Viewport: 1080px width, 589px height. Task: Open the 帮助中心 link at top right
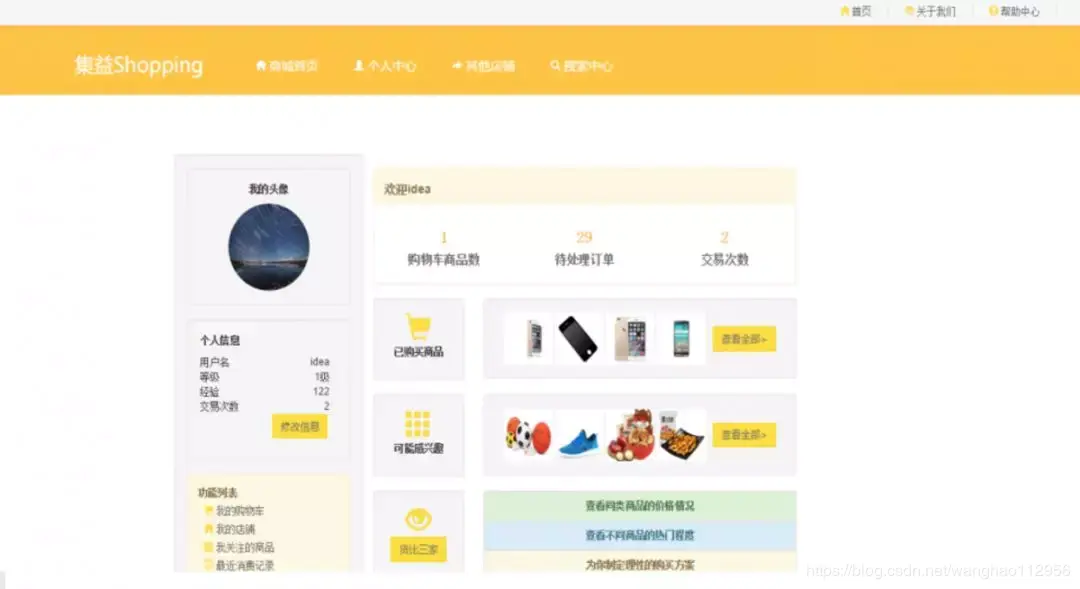tap(1015, 11)
